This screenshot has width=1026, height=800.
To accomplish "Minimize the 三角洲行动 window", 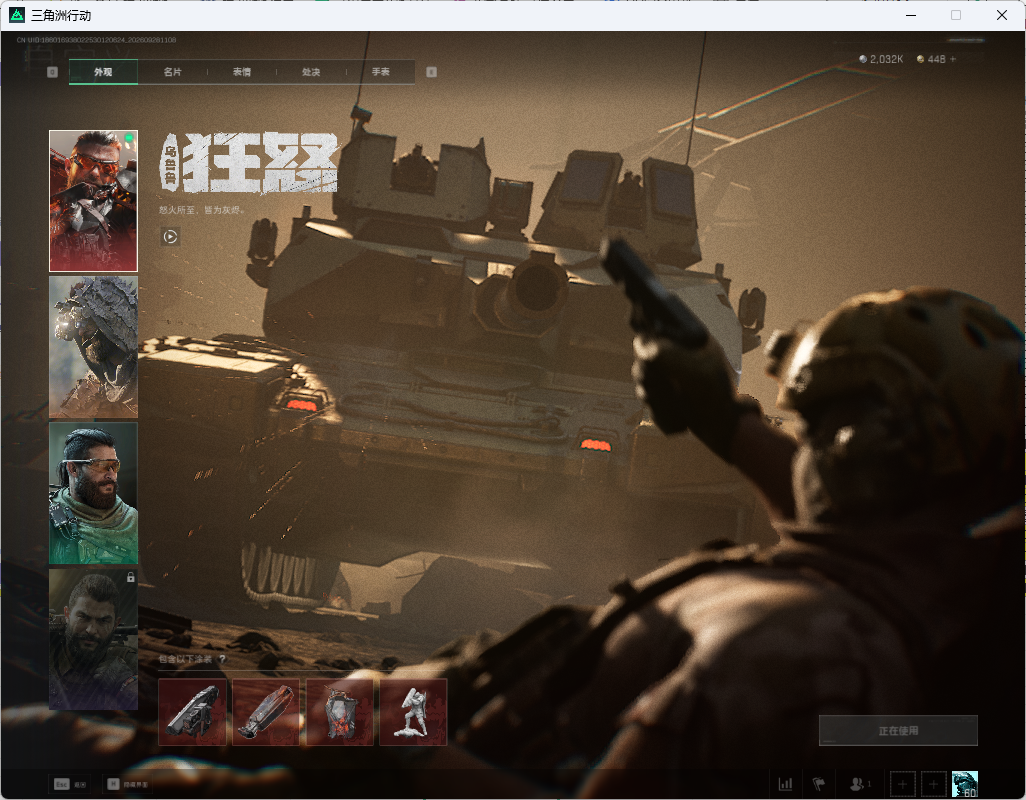I will pos(911,15).
